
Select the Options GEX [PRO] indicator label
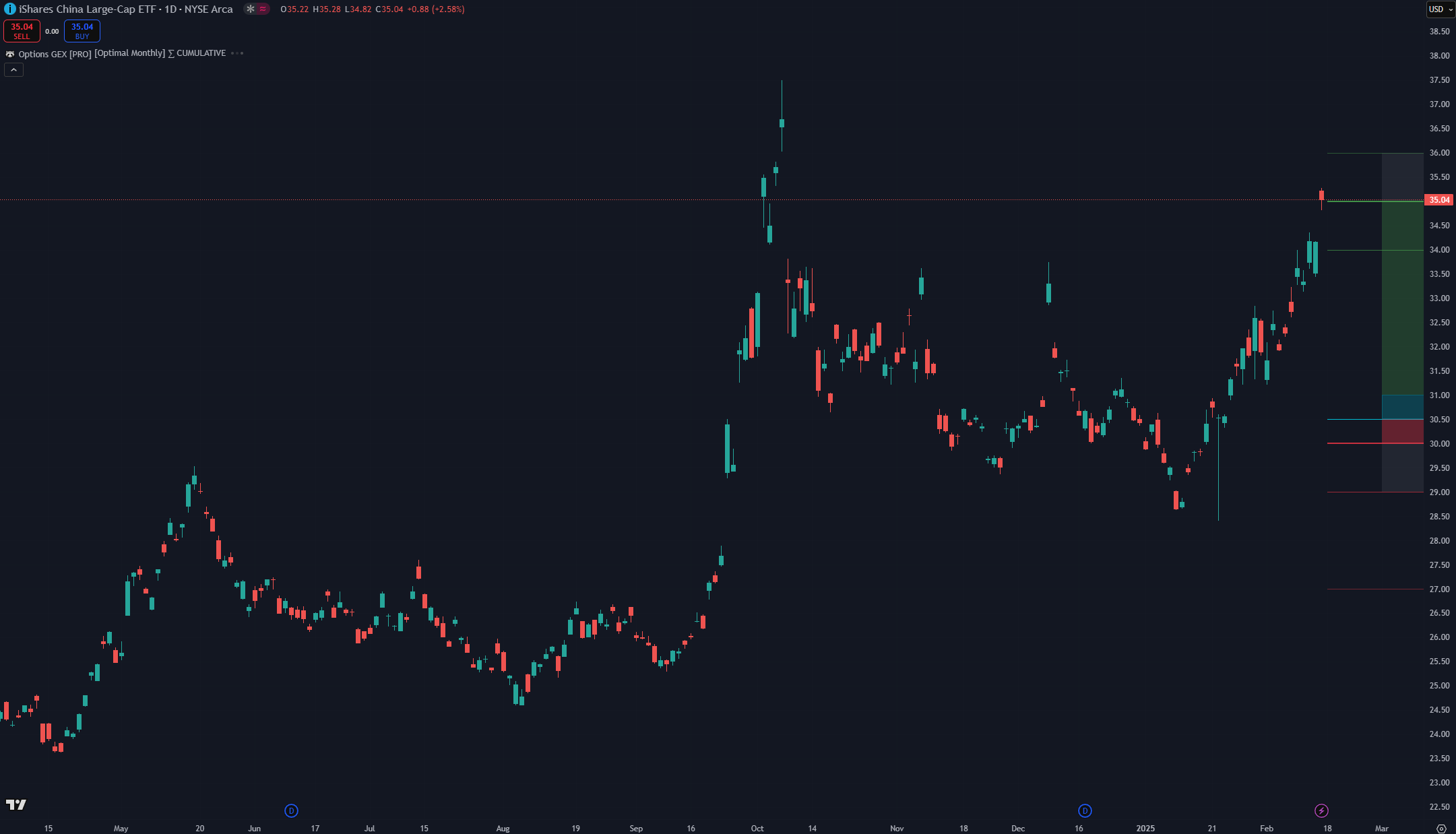point(55,54)
